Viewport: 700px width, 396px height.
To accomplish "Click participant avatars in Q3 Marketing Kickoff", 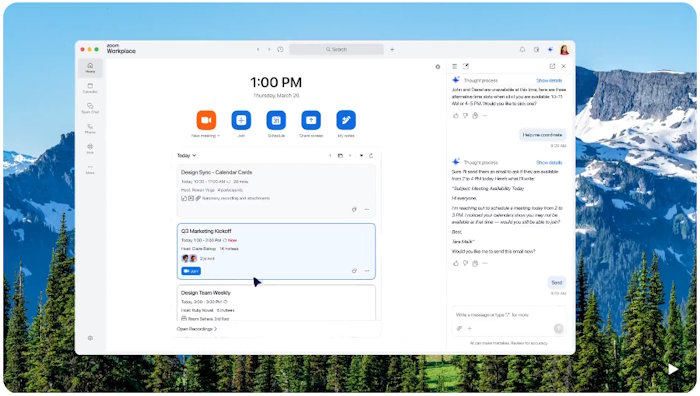I will point(189,258).
